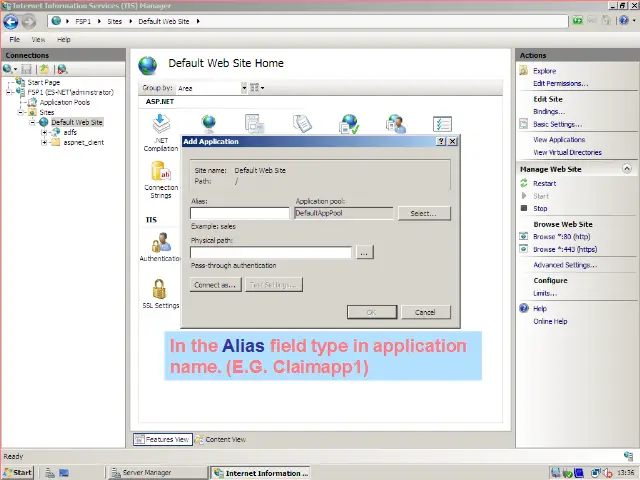The width and height of the screenshot is (640, 480).
Task: Click Browse *:443 (https) link
Action: coord(565,249)
